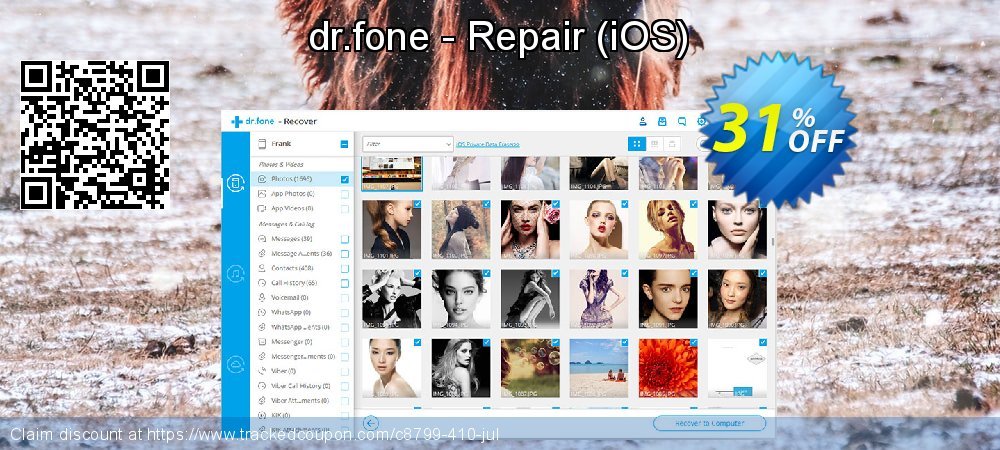Check the Message Attachments checkbox
This screenshot has width=1000, height=450.
click(x=344, y=254)
